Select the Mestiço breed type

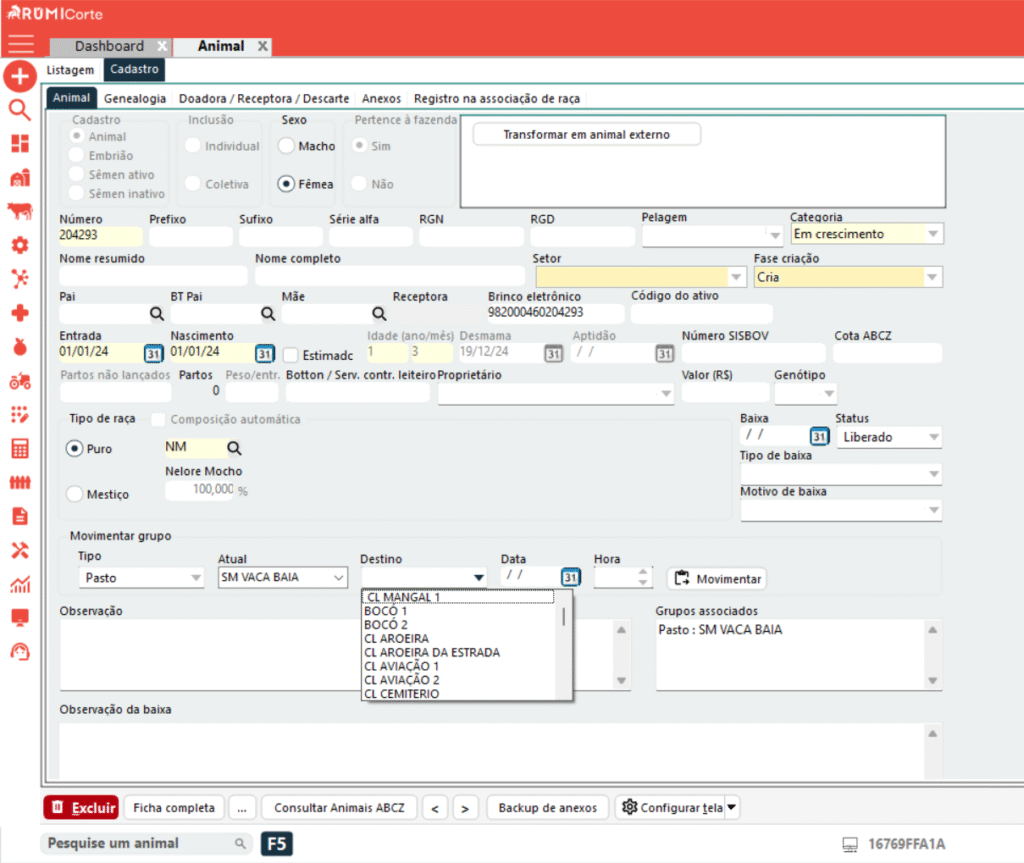point(74,495)
